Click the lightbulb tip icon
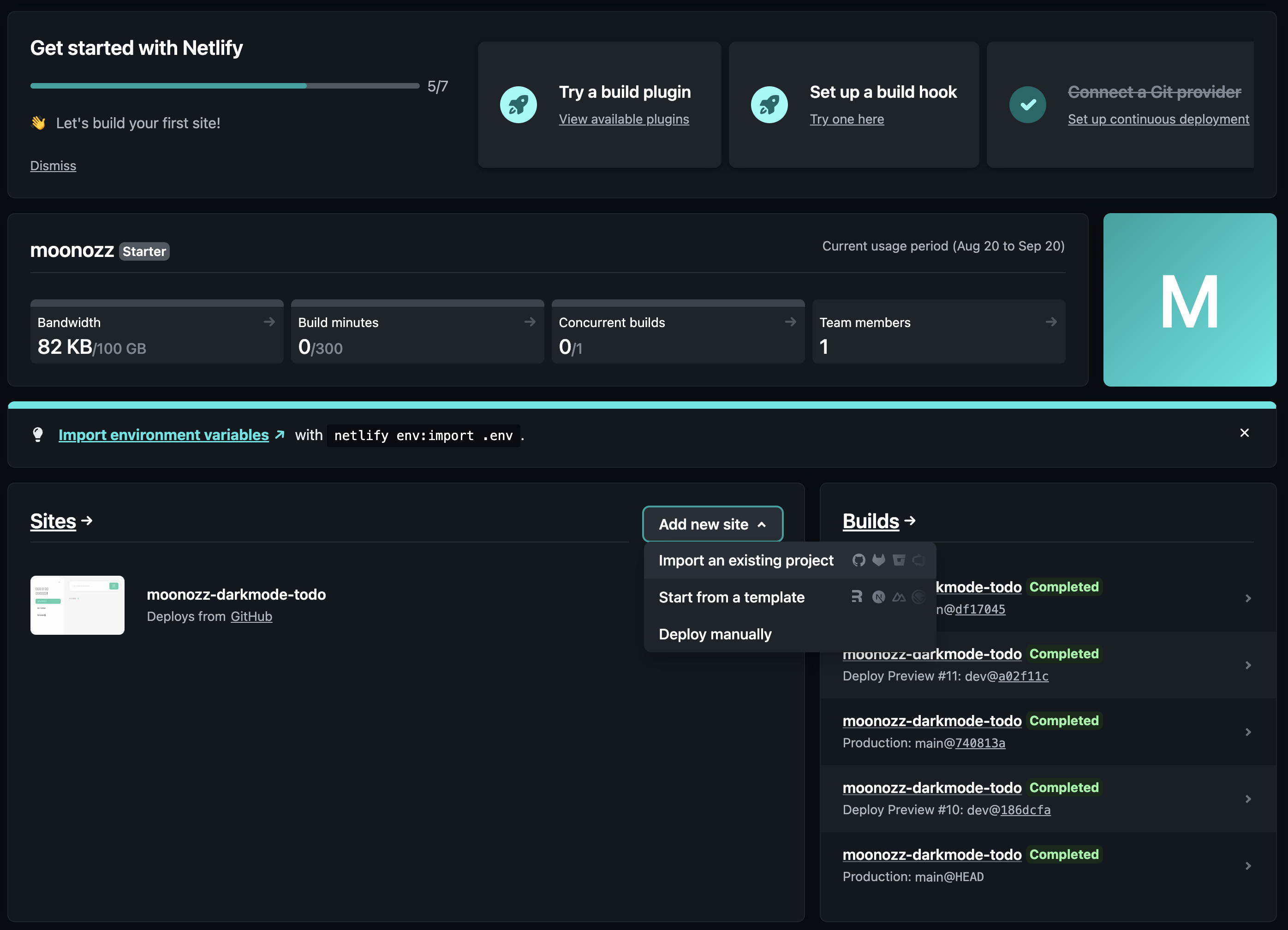 click(38, 435)
